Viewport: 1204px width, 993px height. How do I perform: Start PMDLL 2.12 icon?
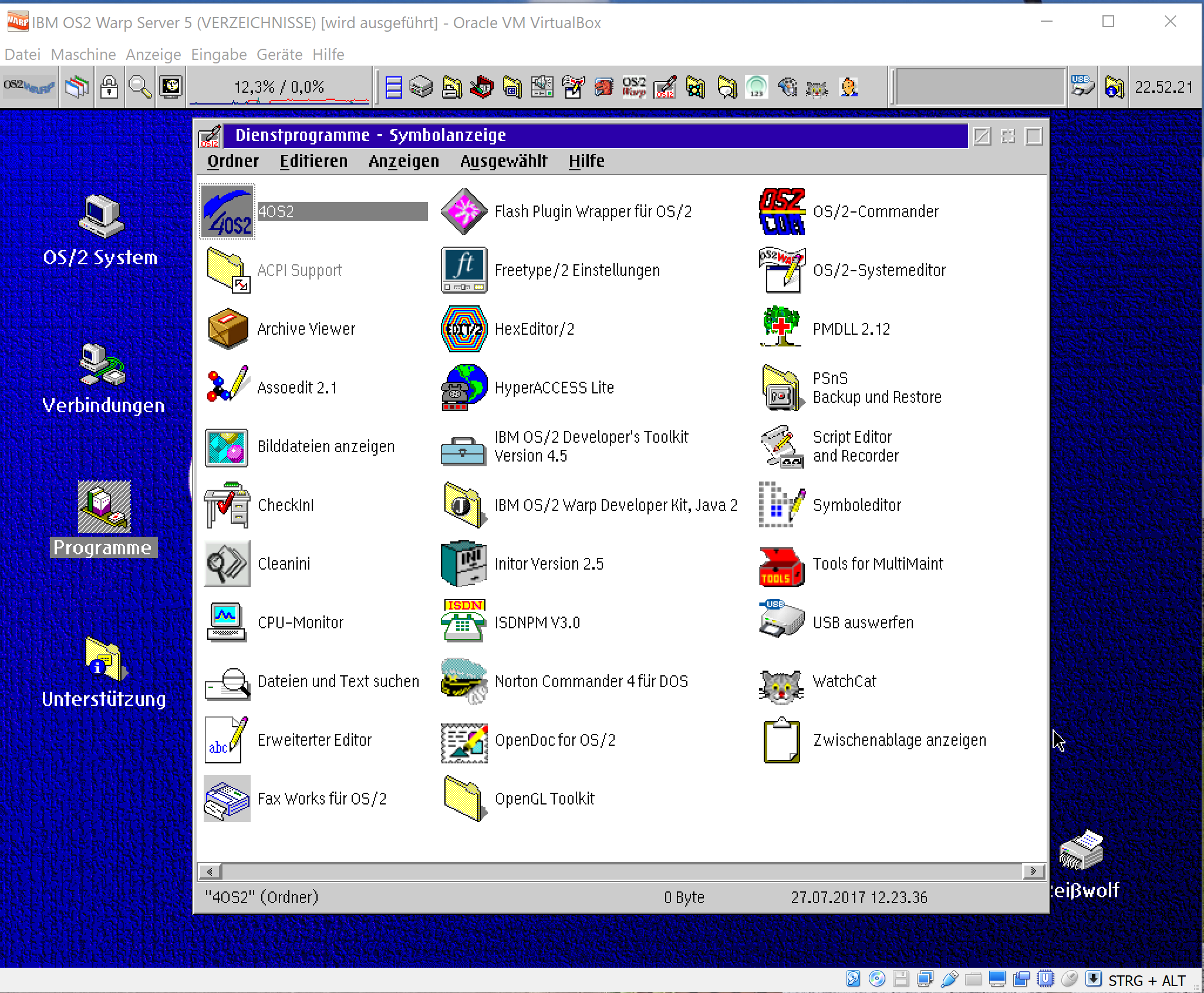(781, 326)
